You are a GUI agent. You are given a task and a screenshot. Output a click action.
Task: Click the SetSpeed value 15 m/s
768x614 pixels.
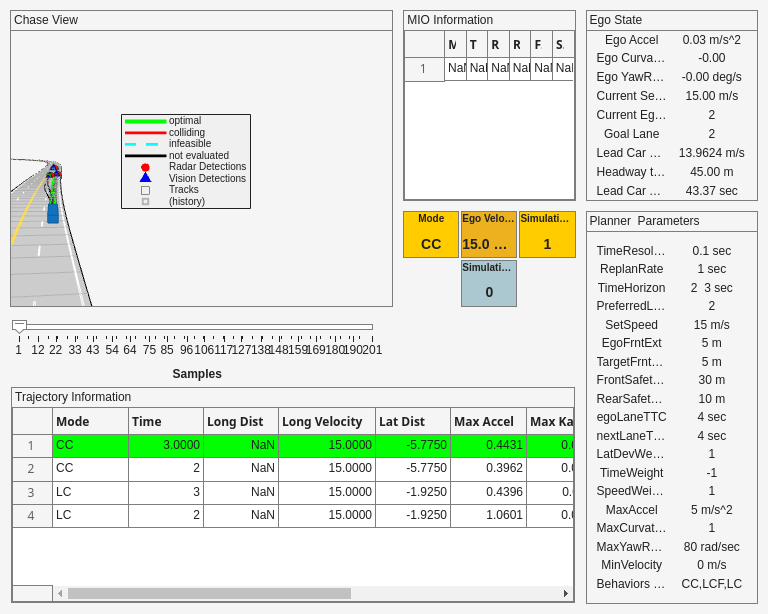(x=711, y=325)
